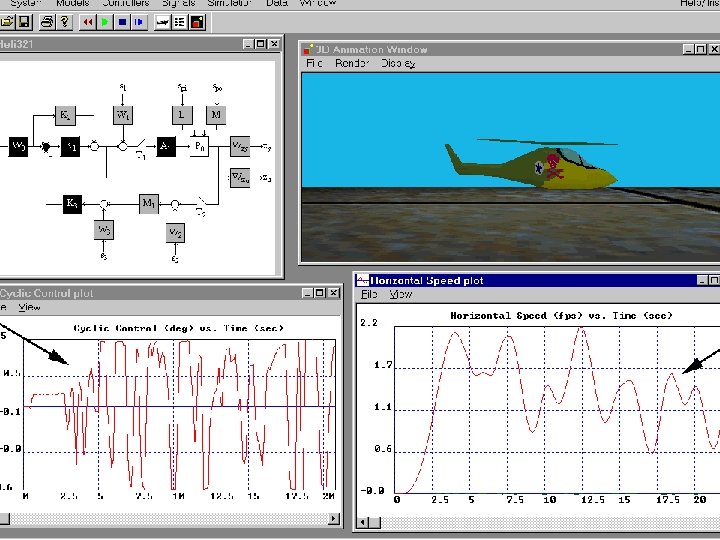Click the list view toolbar icon
Image resolution: width=720 pixels, height=540 pixels.
pyautogui.click(x=180, y=21)
